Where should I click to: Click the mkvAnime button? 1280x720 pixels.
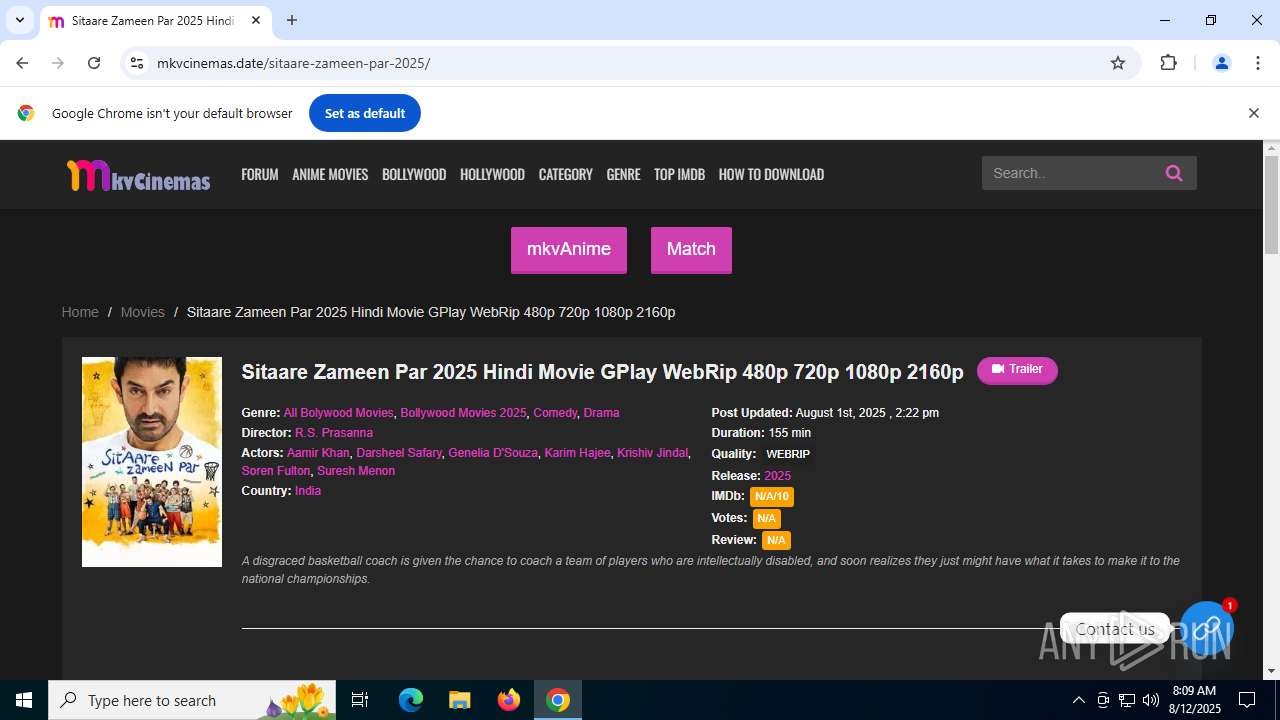(569, 249)
